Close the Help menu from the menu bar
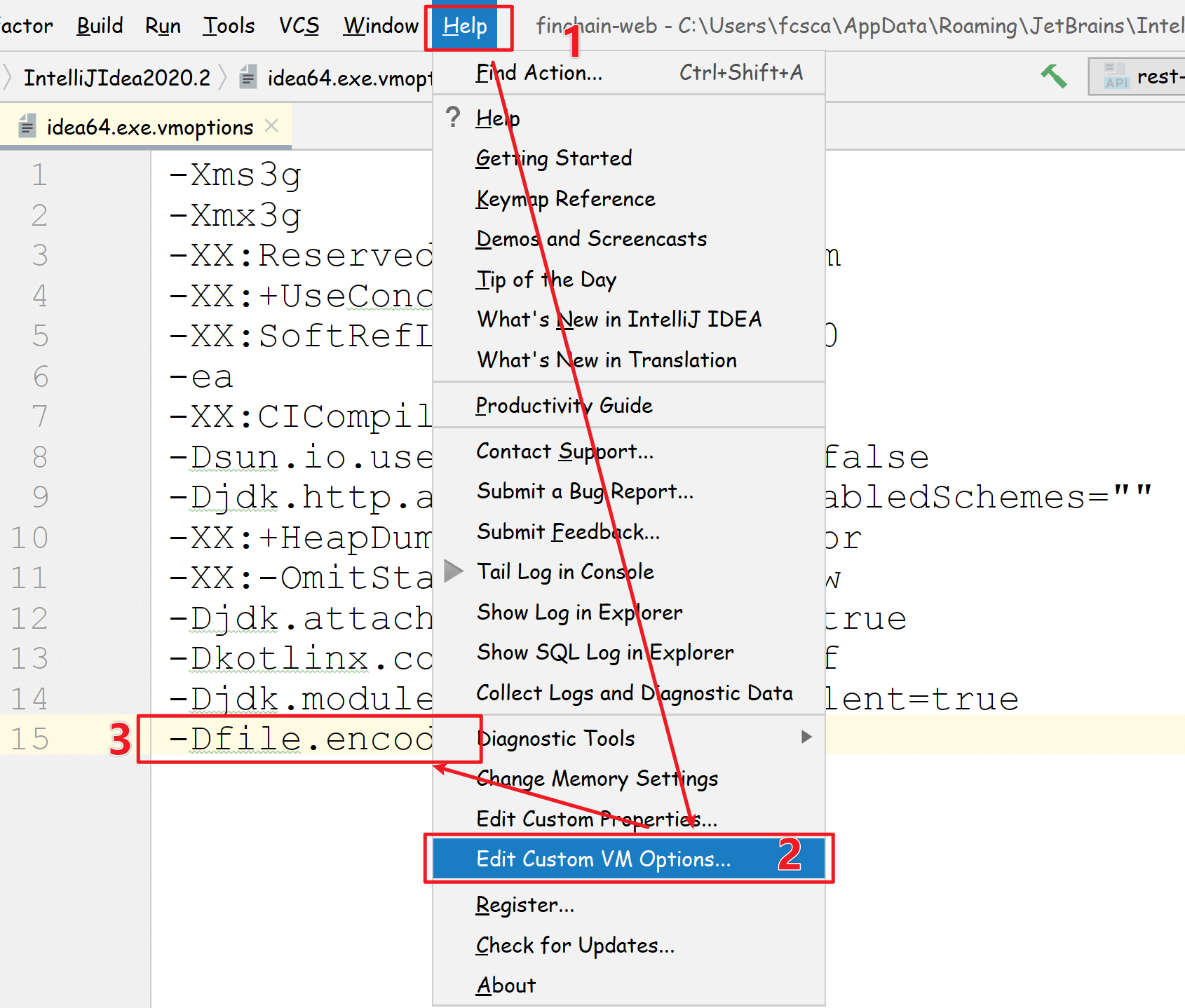 pyautogui.click(x=465, y=27)
